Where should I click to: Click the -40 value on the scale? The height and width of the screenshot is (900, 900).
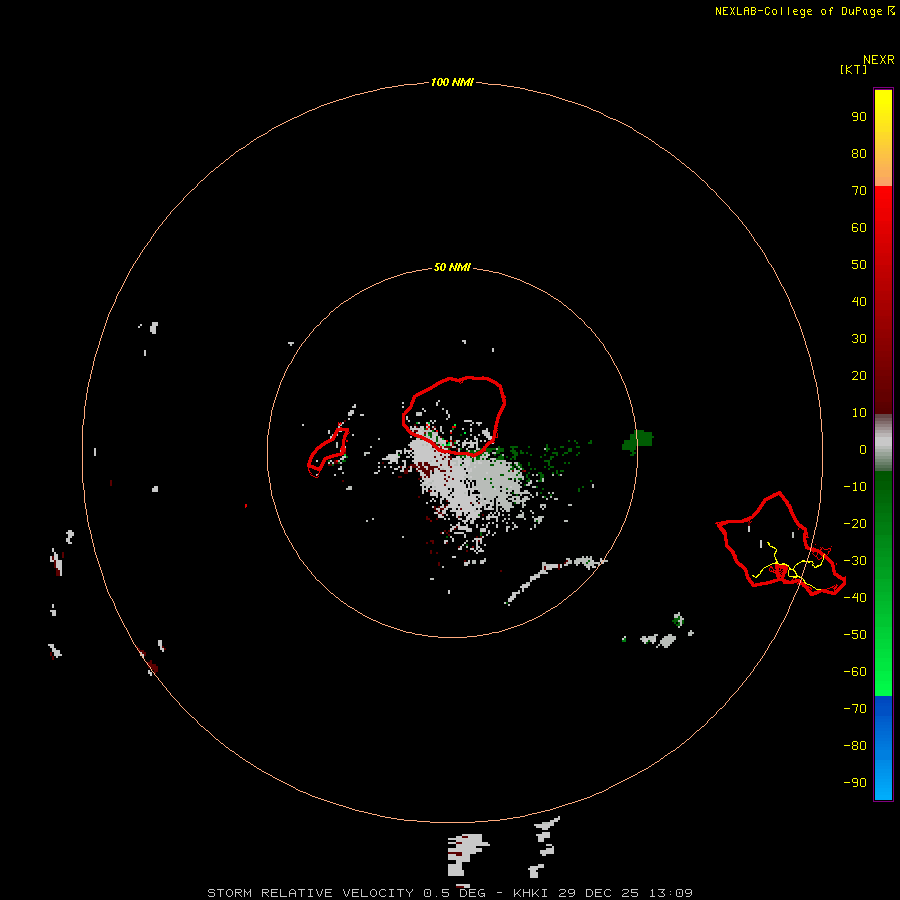pyautogui.click(x=855, y=598)
